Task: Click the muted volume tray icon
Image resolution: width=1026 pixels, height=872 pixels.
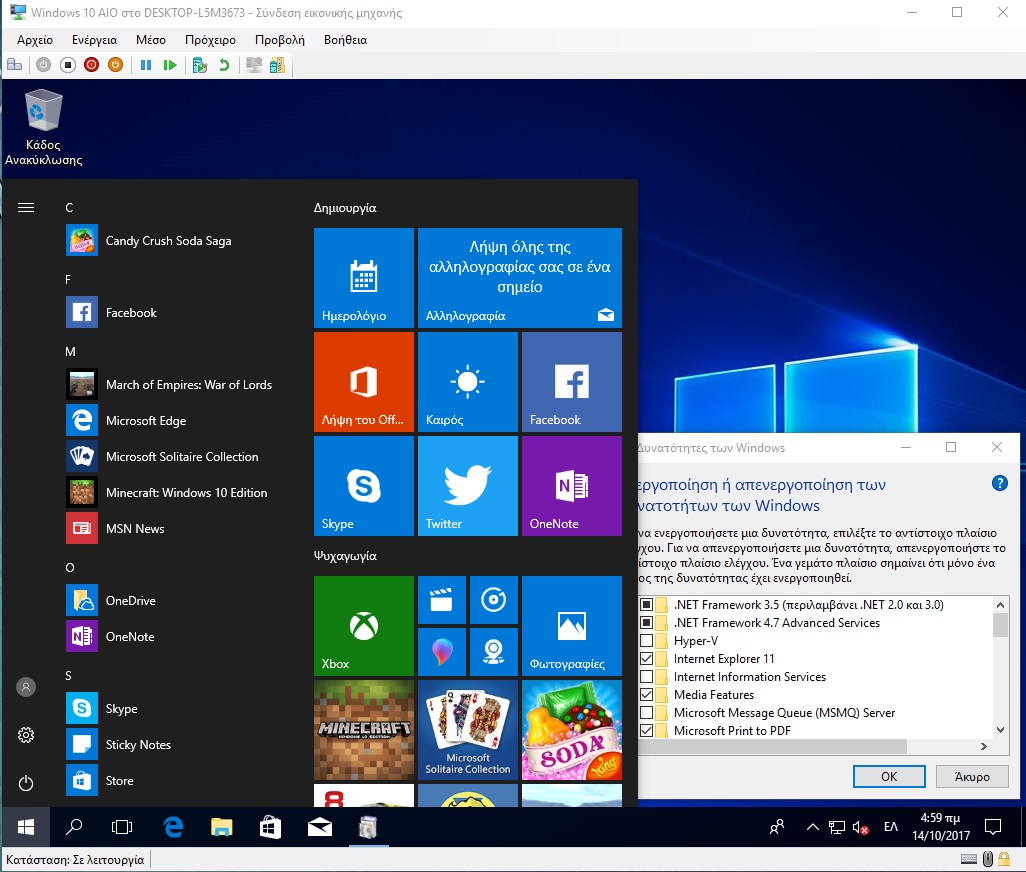Action: (x=860, y=828)
